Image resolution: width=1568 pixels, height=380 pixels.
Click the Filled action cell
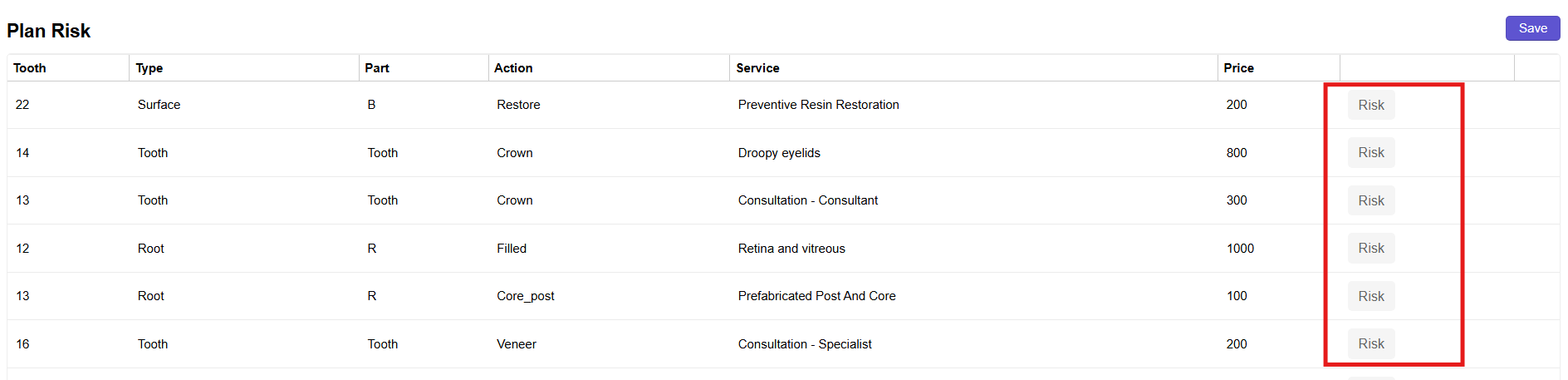511,249
